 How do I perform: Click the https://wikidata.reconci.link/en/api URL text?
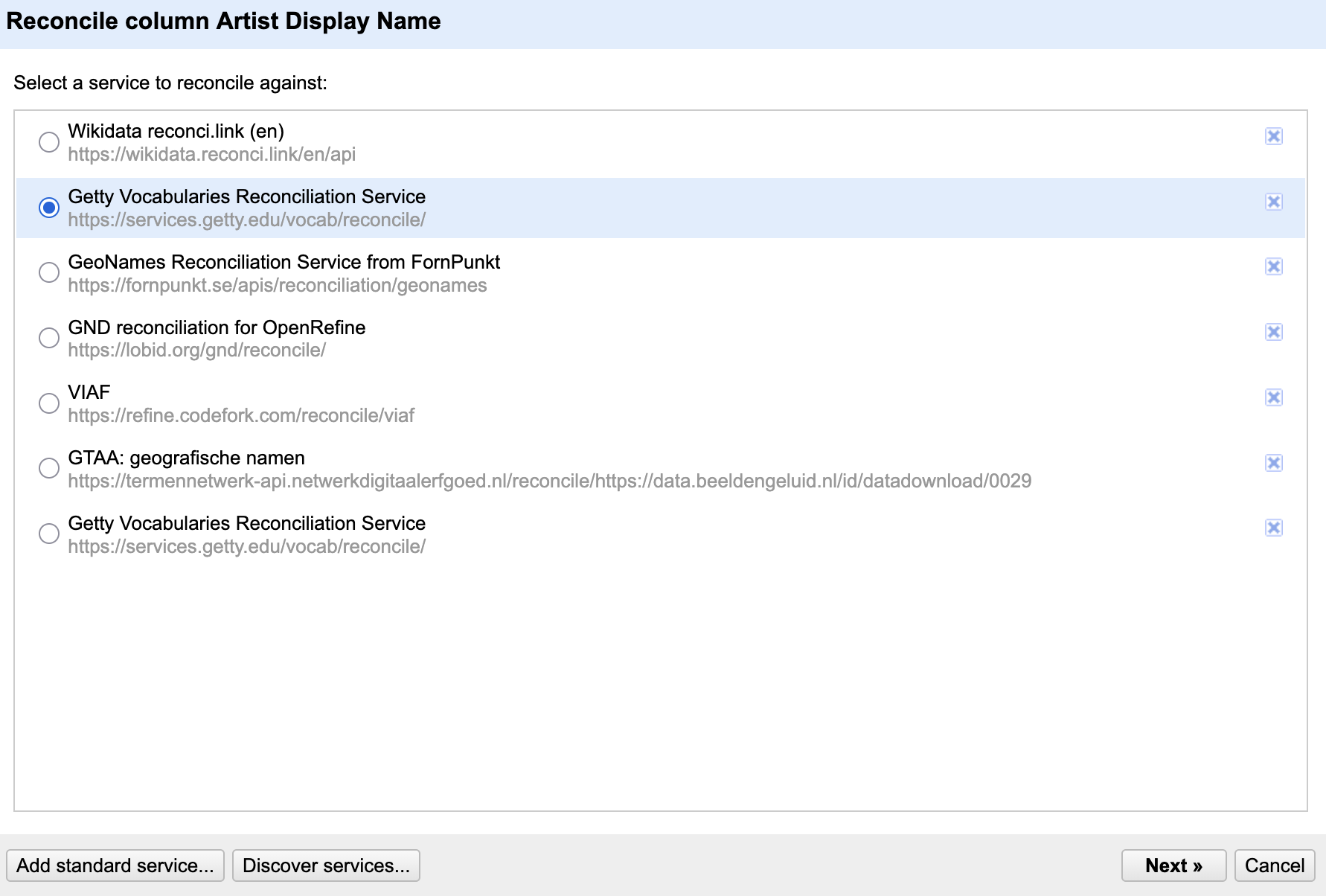point(212,154)
